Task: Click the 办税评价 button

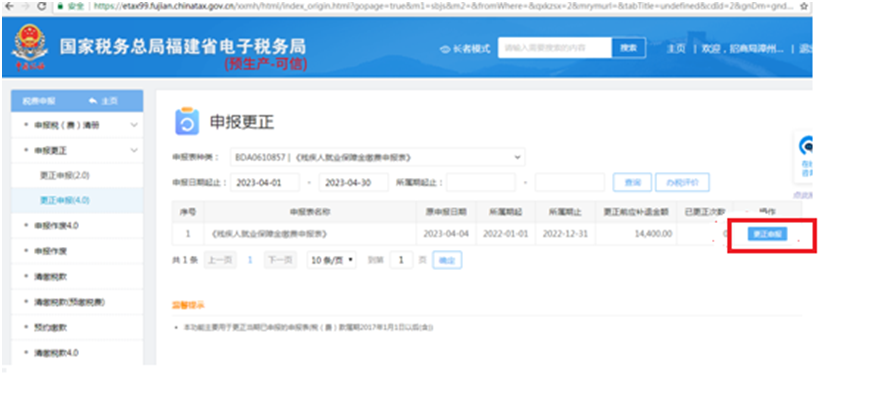Action: (682, 182)
